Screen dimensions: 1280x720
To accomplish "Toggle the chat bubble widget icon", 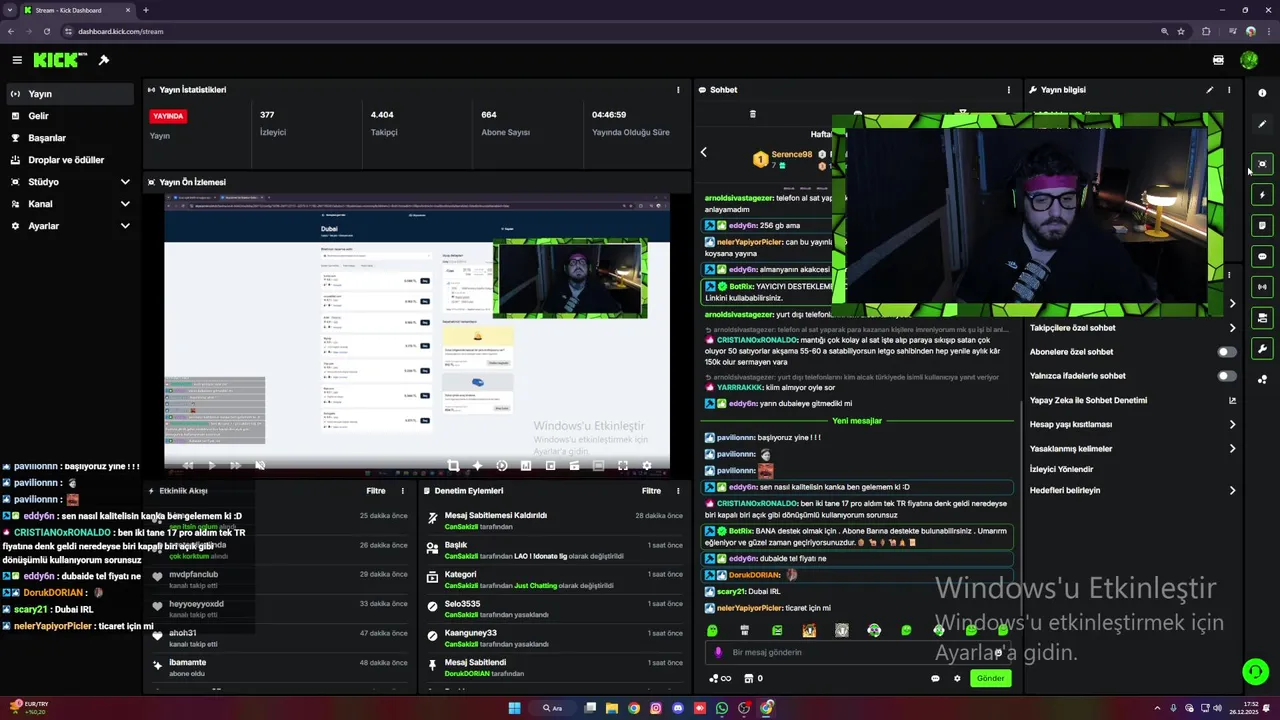I will 1262,257.
